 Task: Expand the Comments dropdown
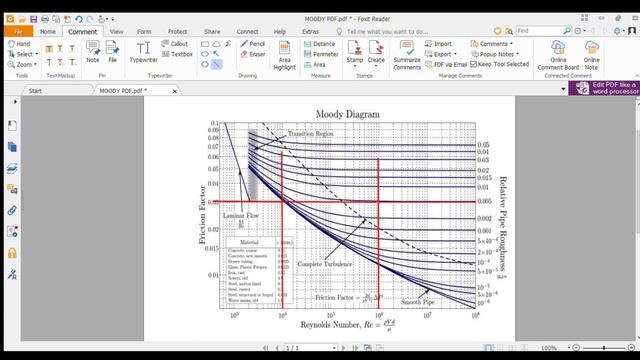511,44
